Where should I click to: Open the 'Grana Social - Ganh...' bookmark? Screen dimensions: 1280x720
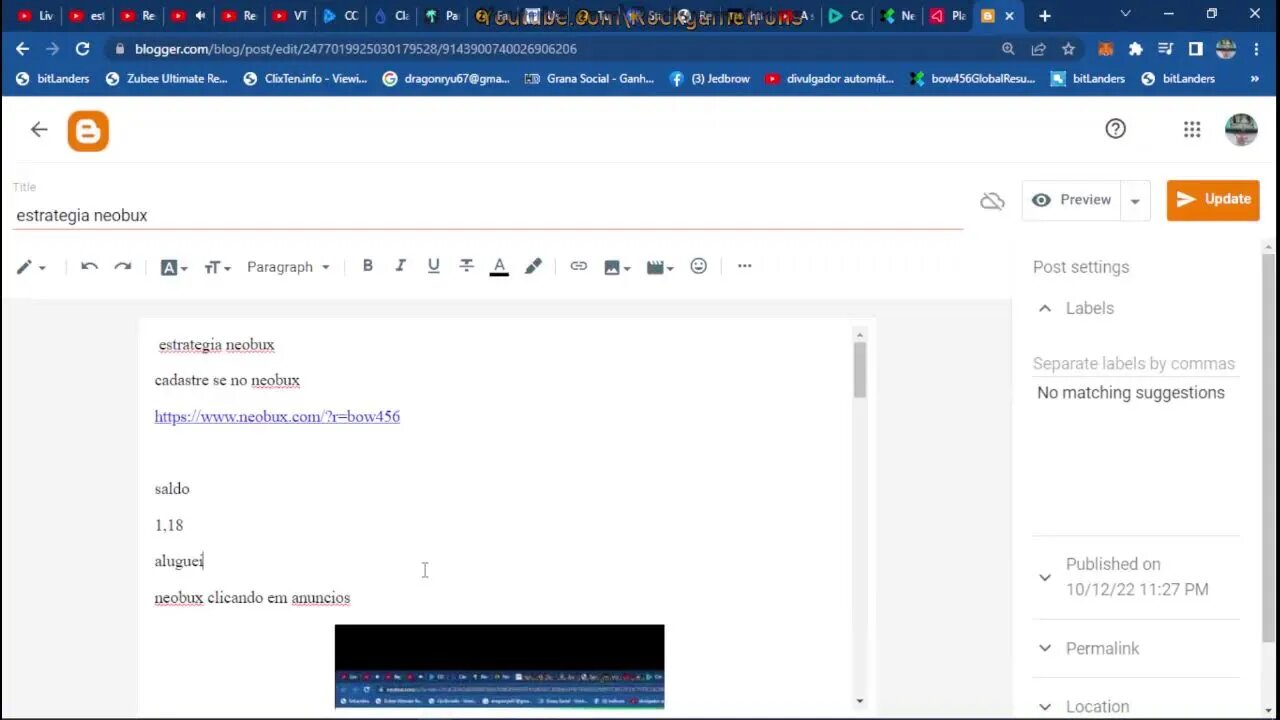(590, 79)
